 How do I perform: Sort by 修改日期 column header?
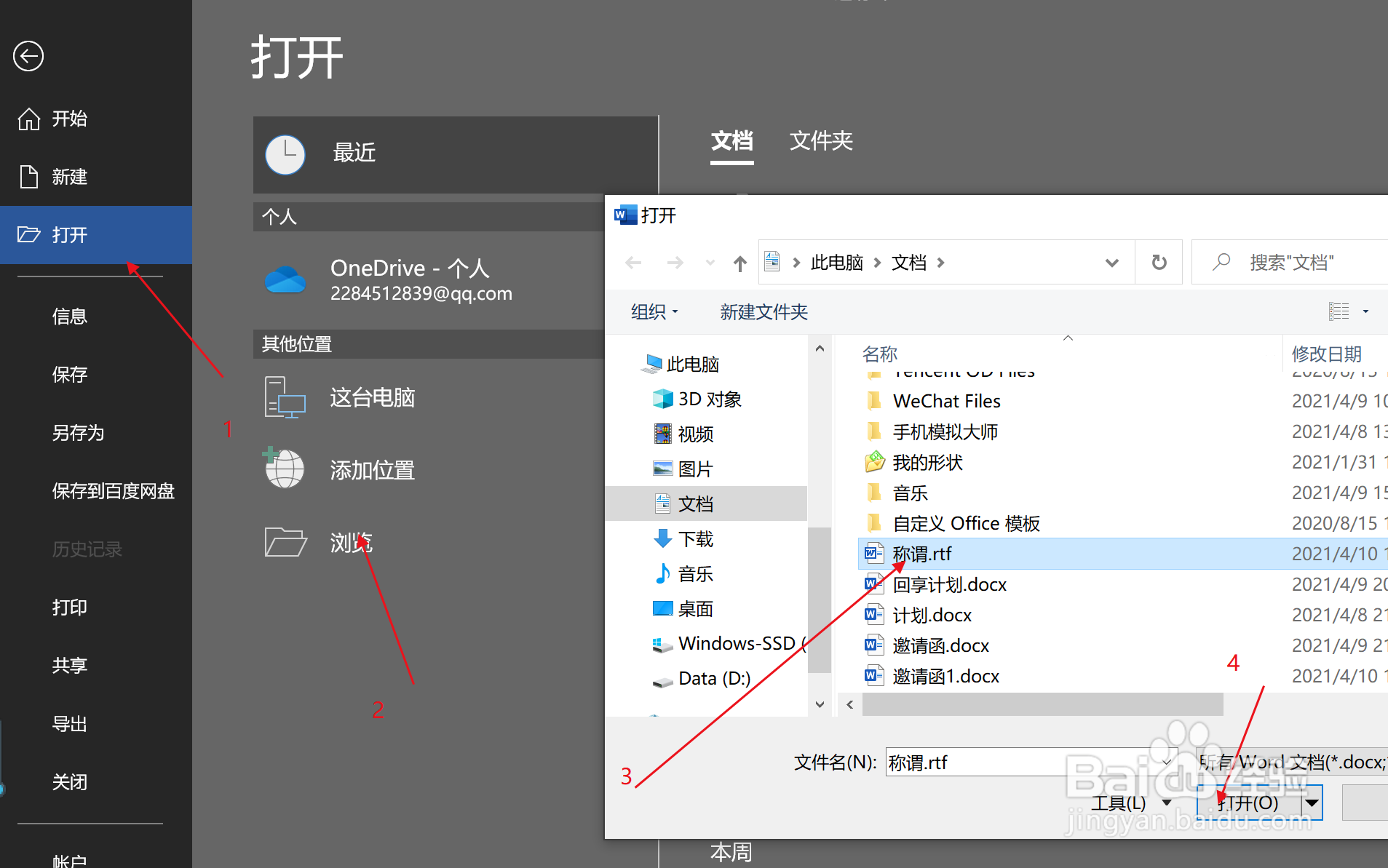pos(1326,354)
